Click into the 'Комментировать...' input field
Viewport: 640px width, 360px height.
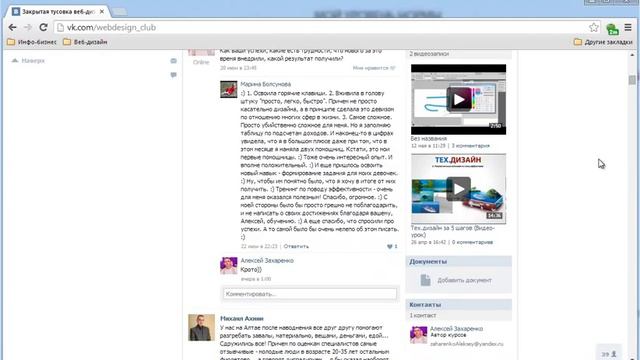310,294
